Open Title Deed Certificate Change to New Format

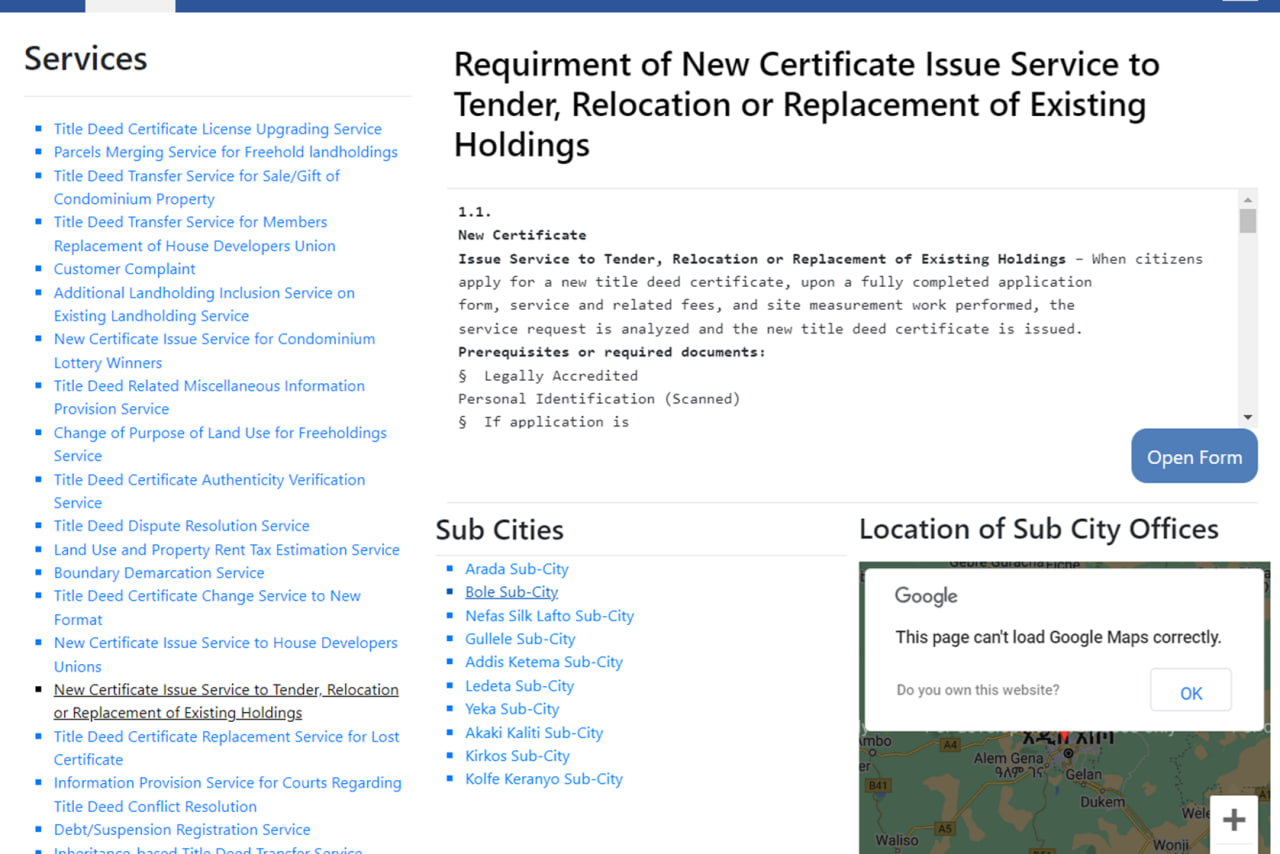click(x=207, y=607)
